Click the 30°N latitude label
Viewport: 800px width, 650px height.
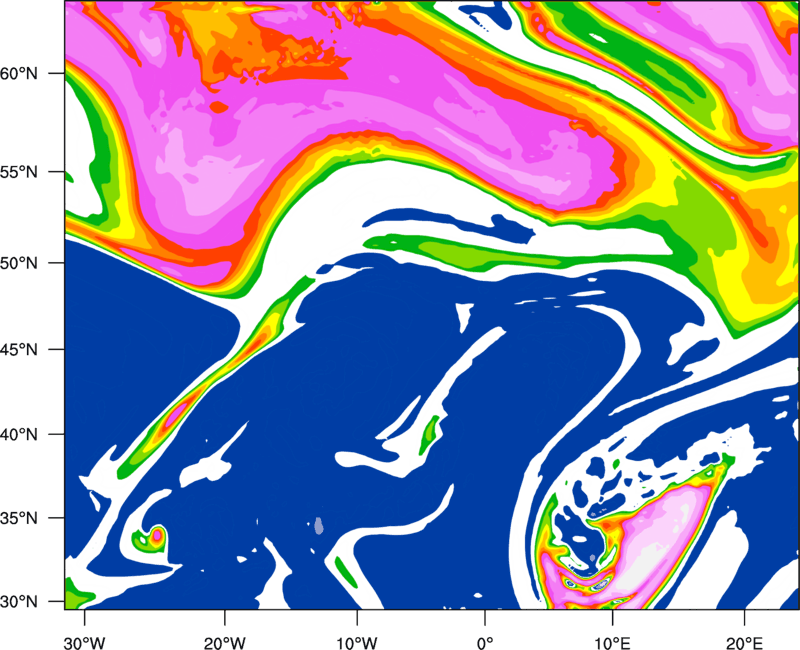[x=19, y=602]
